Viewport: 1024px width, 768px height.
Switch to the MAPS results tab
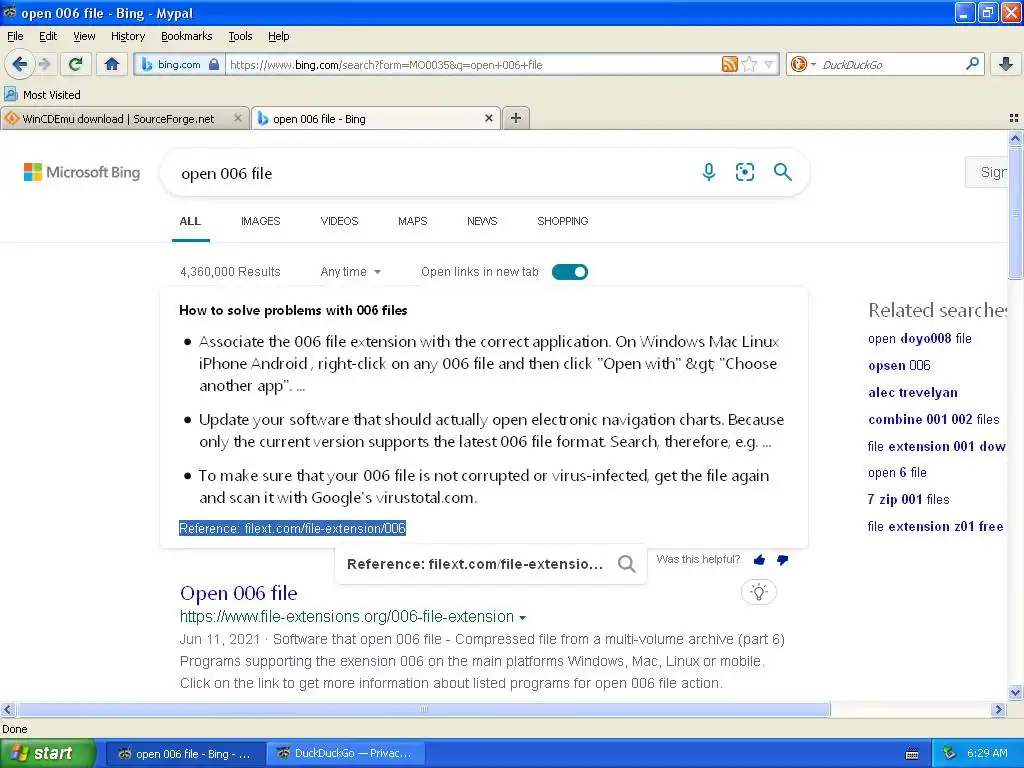412,221
